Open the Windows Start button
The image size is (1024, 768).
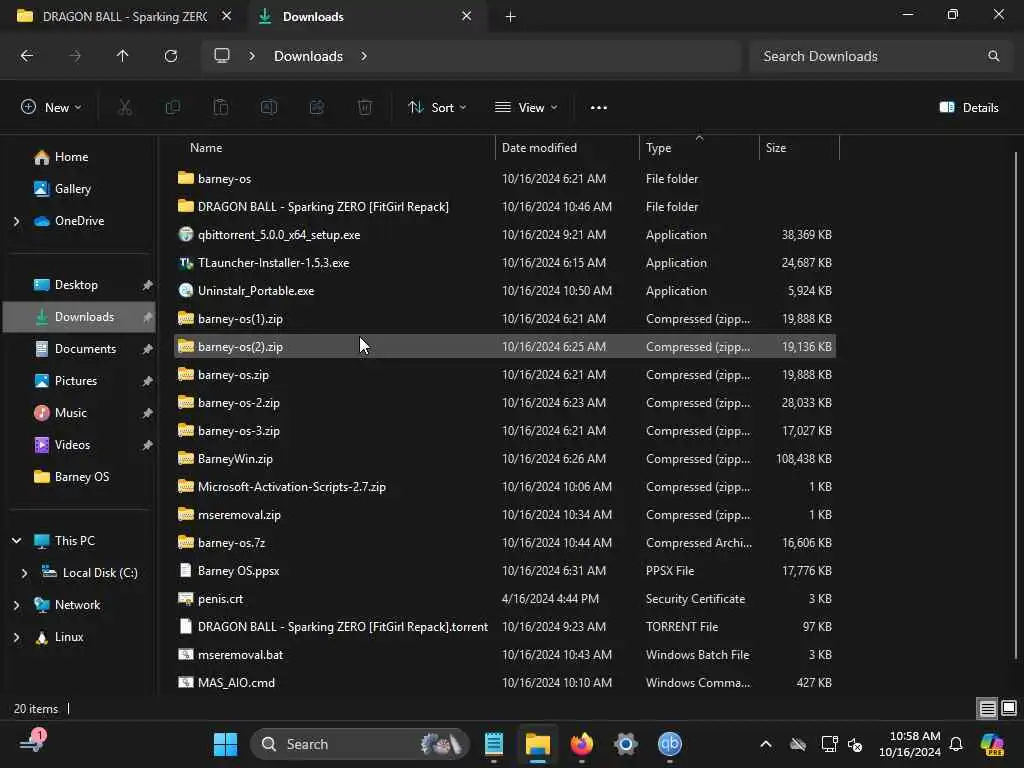point(225,744)
